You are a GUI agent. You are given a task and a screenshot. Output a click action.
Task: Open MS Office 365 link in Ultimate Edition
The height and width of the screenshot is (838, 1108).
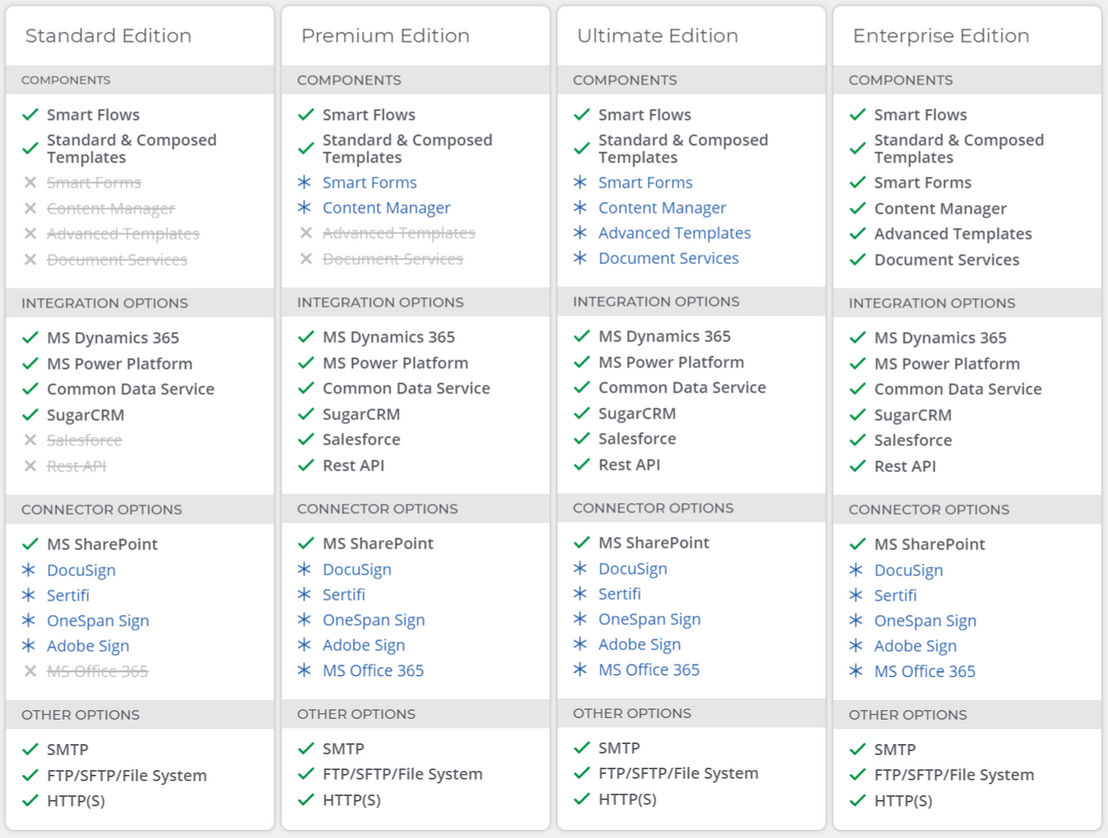[649, 670]
